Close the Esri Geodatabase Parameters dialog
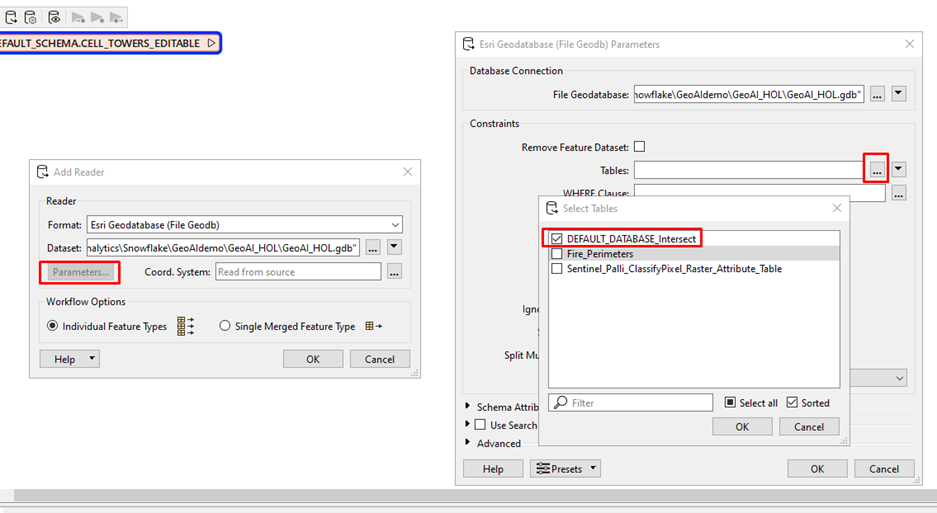The height and width of the screenshot is (513, 937). (910, 44)
